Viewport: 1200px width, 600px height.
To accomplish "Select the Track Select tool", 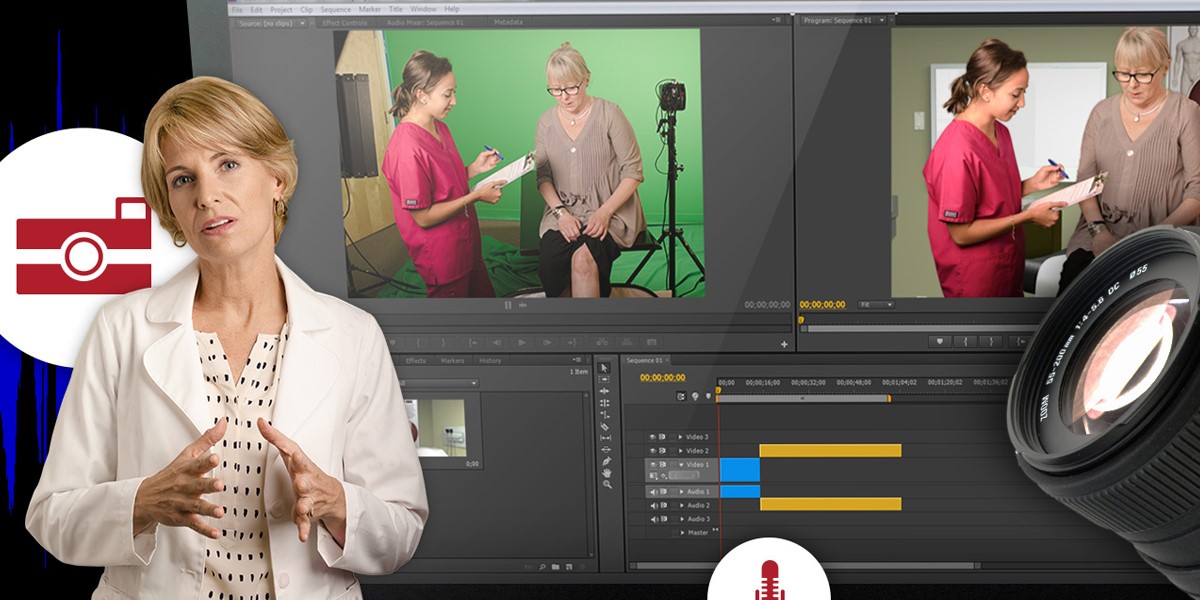I will 605,380.
